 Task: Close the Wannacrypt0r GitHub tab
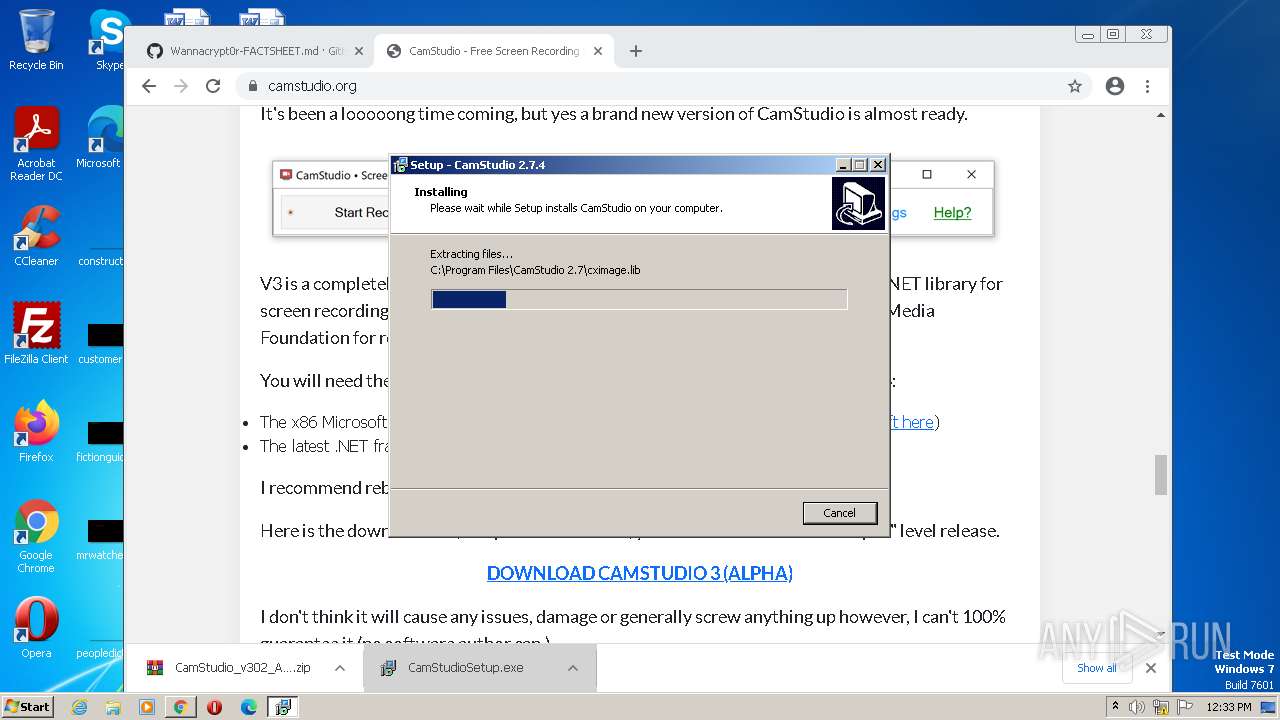click(x=358, y=51)
